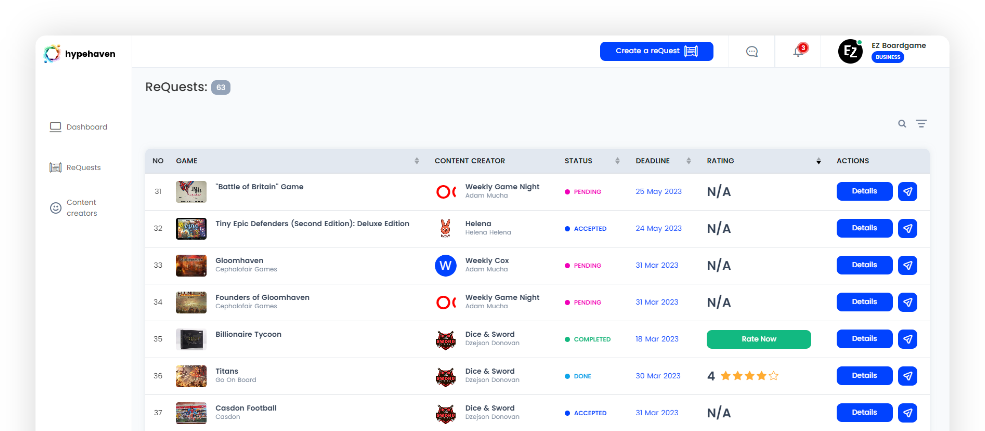Click send icon for Titans row
The height and width of the screenshot is (431, 985).
click(x=907, y=376)
